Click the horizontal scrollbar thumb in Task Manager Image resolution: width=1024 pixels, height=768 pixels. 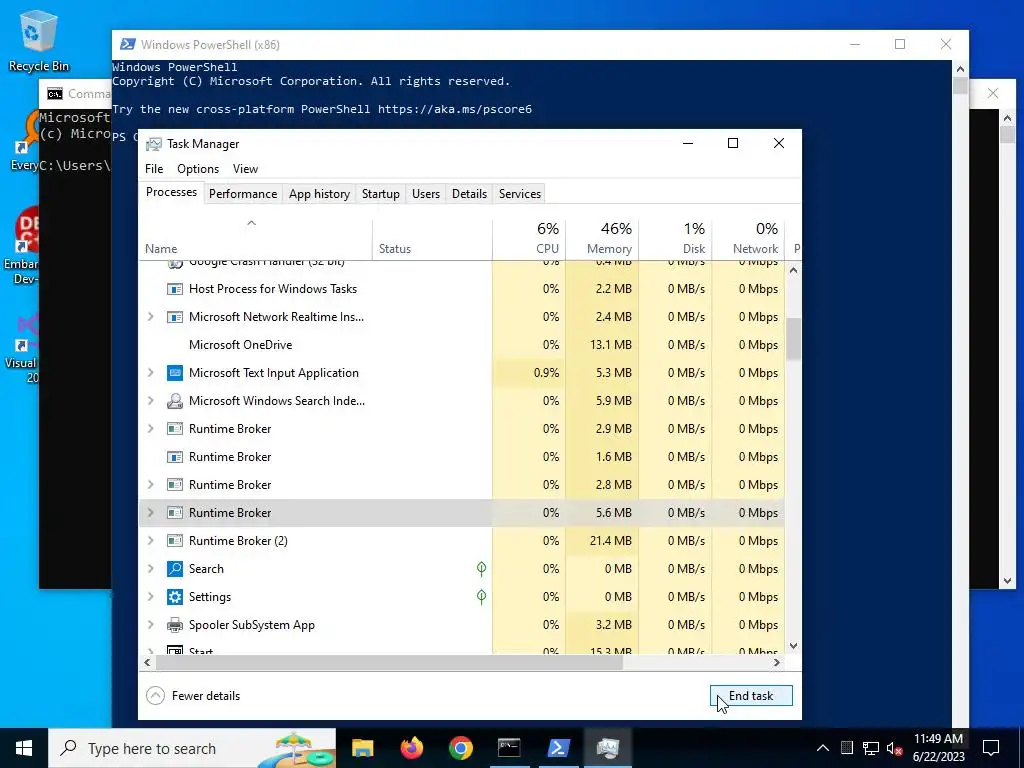coord(389,662)
